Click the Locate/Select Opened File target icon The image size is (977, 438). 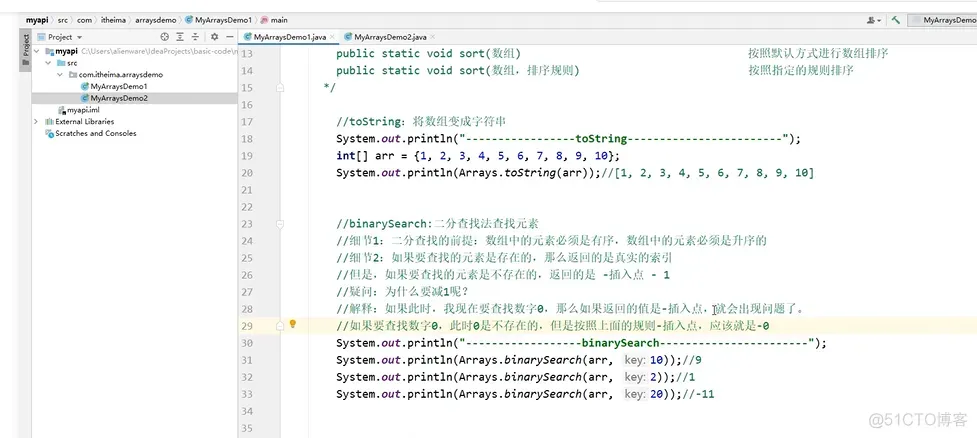(x=164, y=37)
